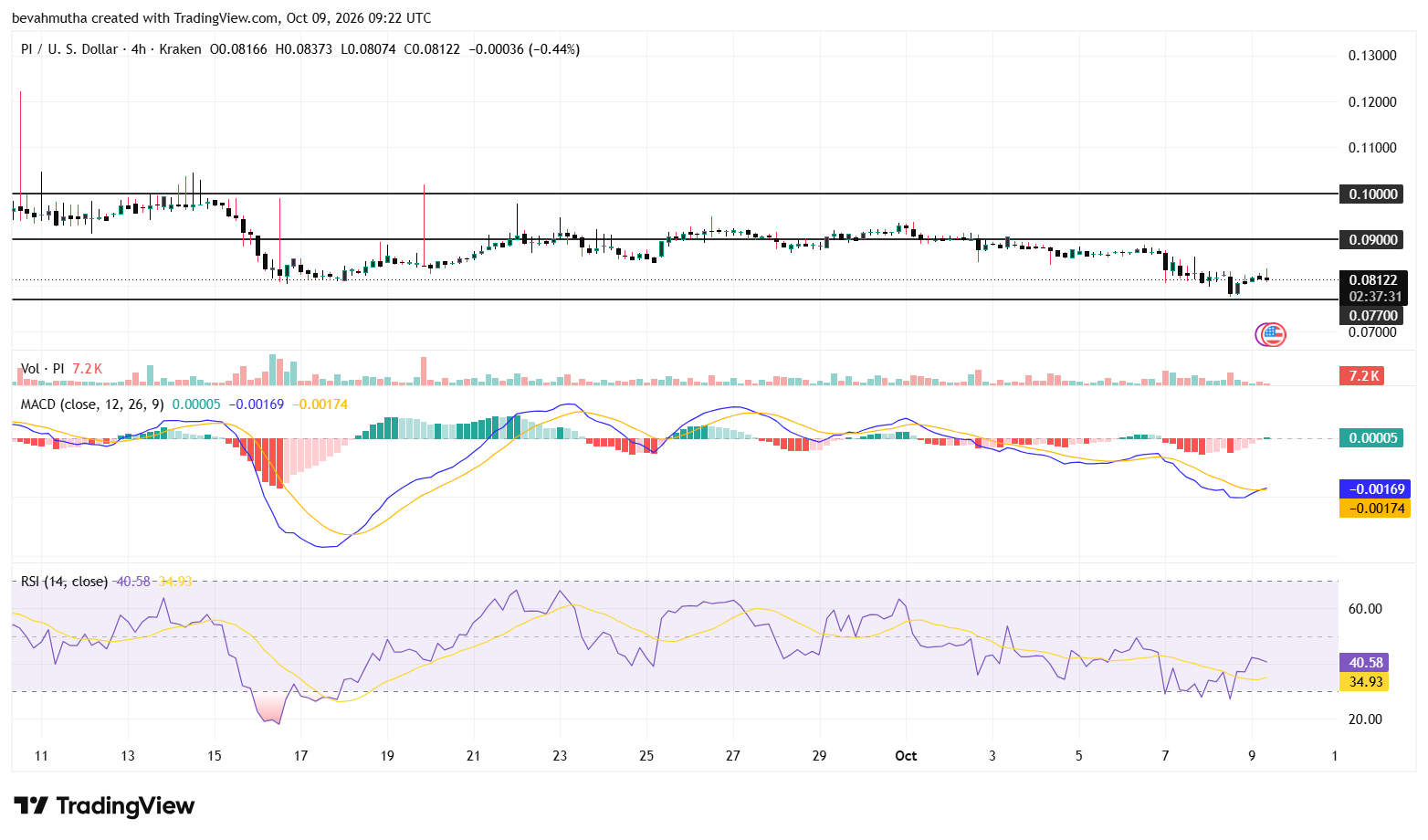Click the 20.00 RSI scale value
The height and width of the screenshot is (840, 1428).
(1365, 719)
